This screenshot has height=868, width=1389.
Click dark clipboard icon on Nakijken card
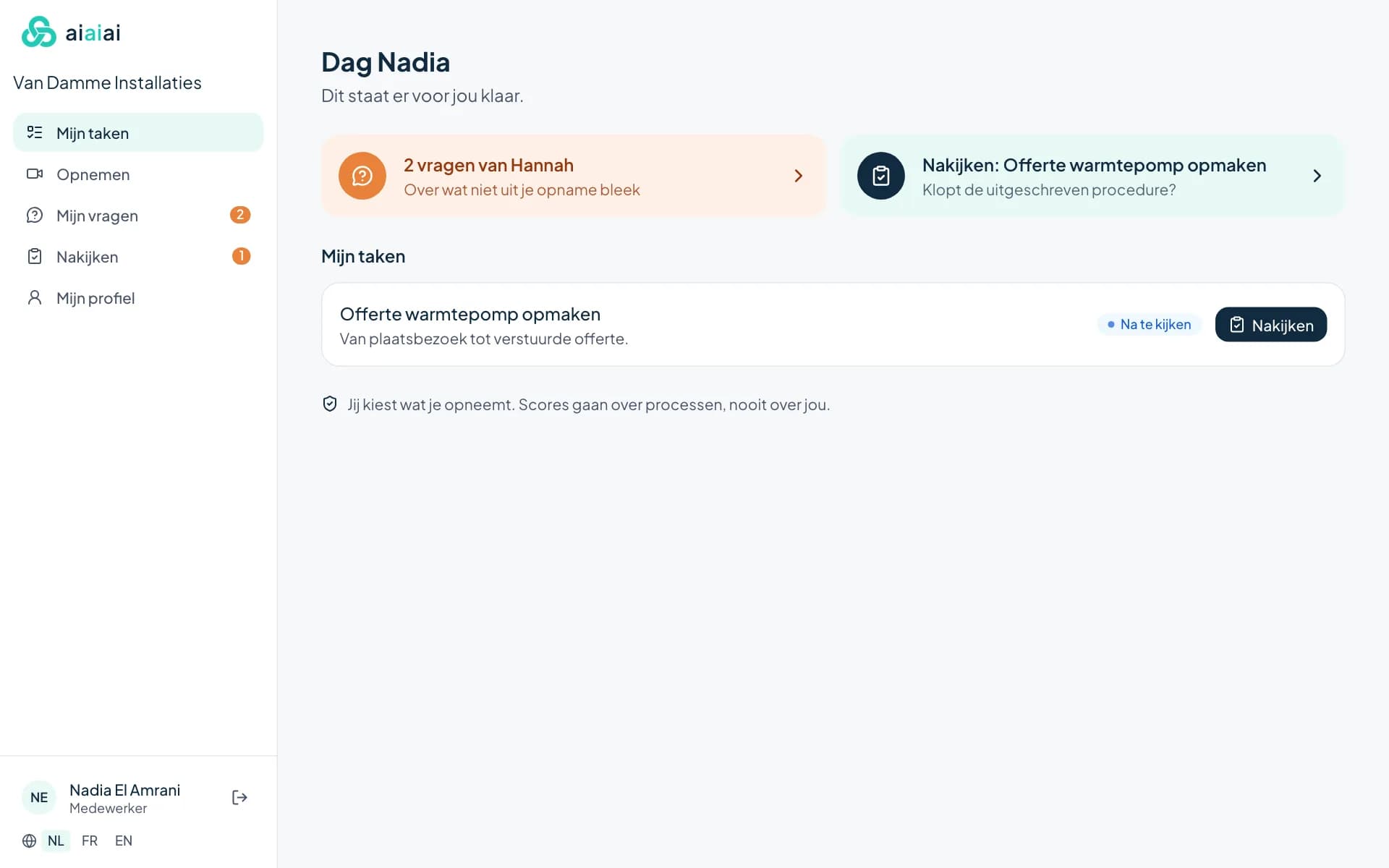point(881,176)
